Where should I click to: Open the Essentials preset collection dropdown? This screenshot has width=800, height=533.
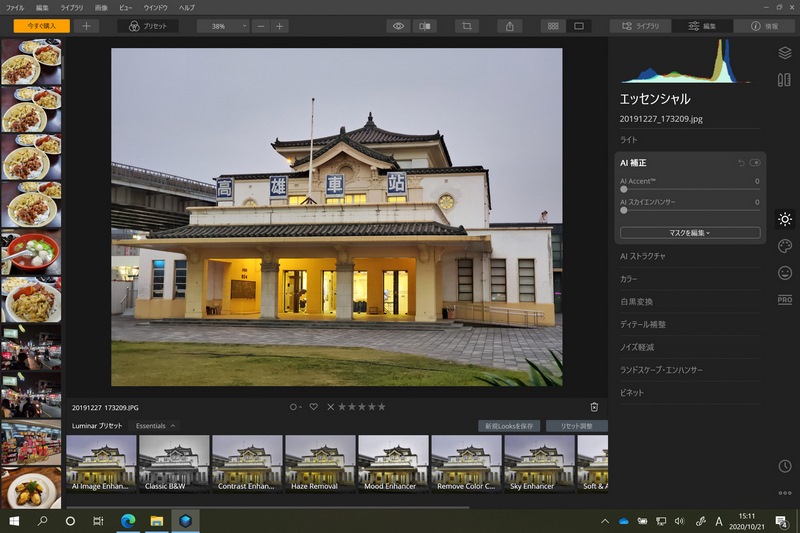pyautogui.click(x=155, y=426)
